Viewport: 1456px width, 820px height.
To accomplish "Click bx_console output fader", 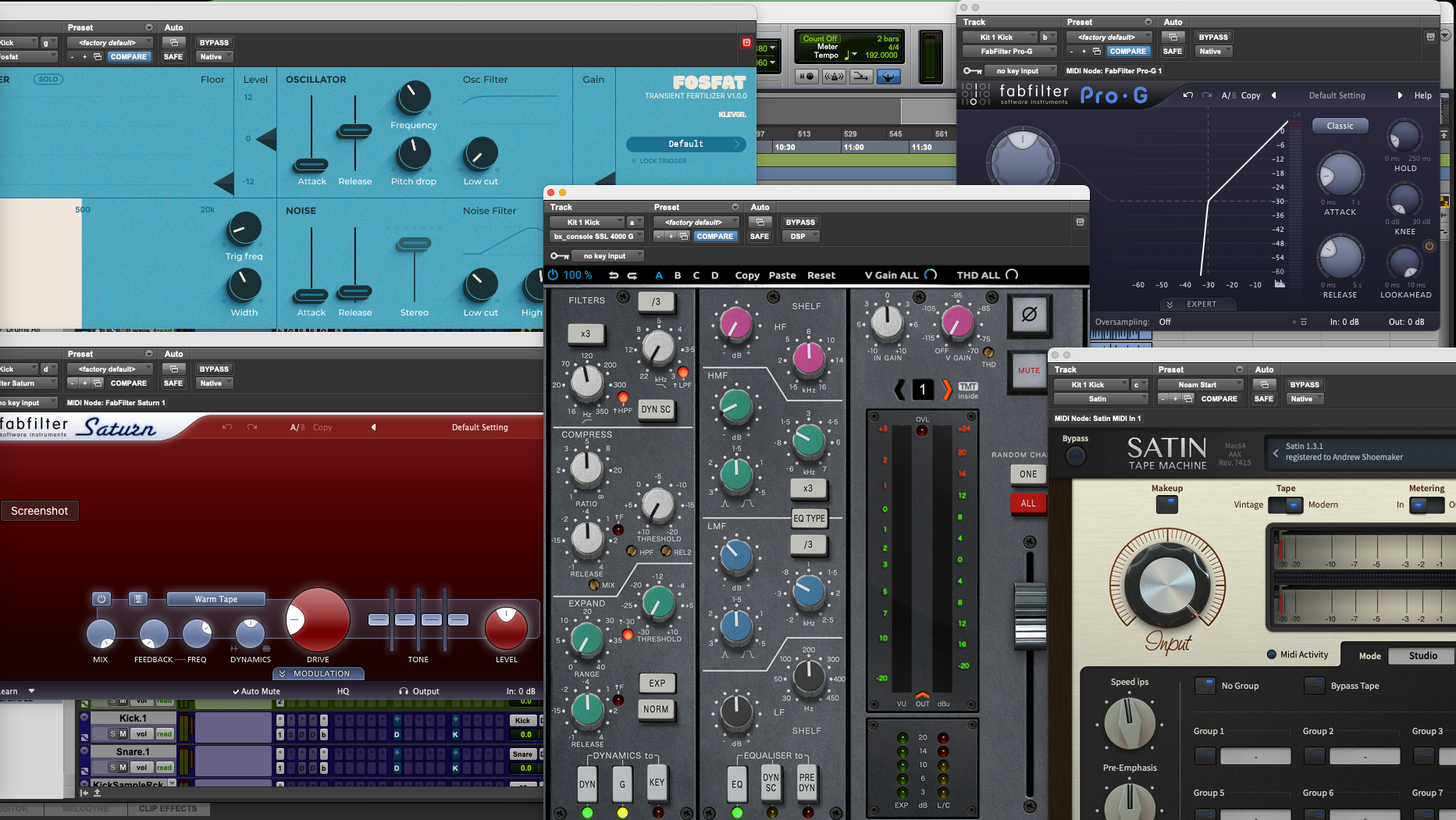I will click(1029, 615).
